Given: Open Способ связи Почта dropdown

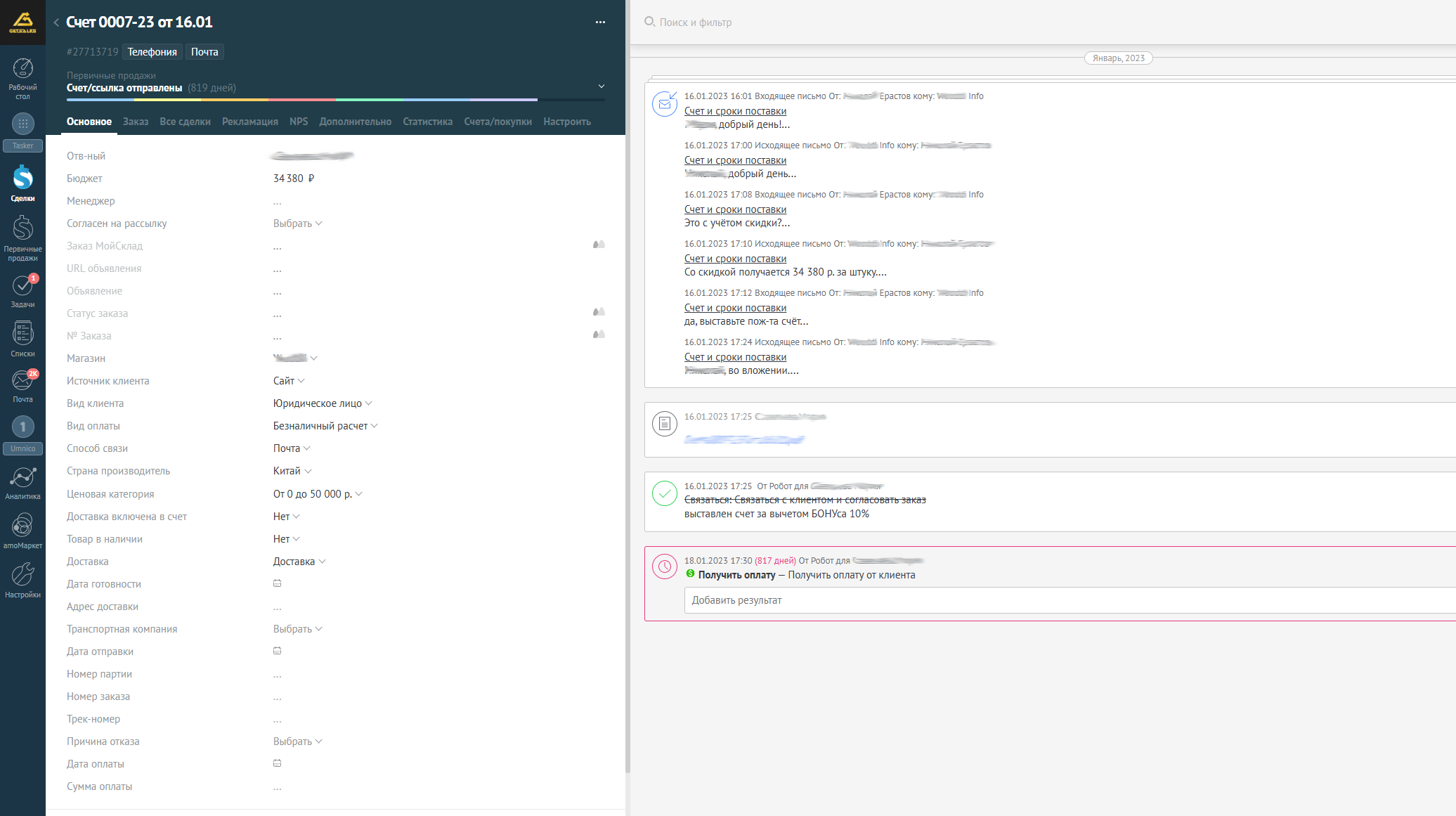Looking at the screenshot, I should pos(292,448).
